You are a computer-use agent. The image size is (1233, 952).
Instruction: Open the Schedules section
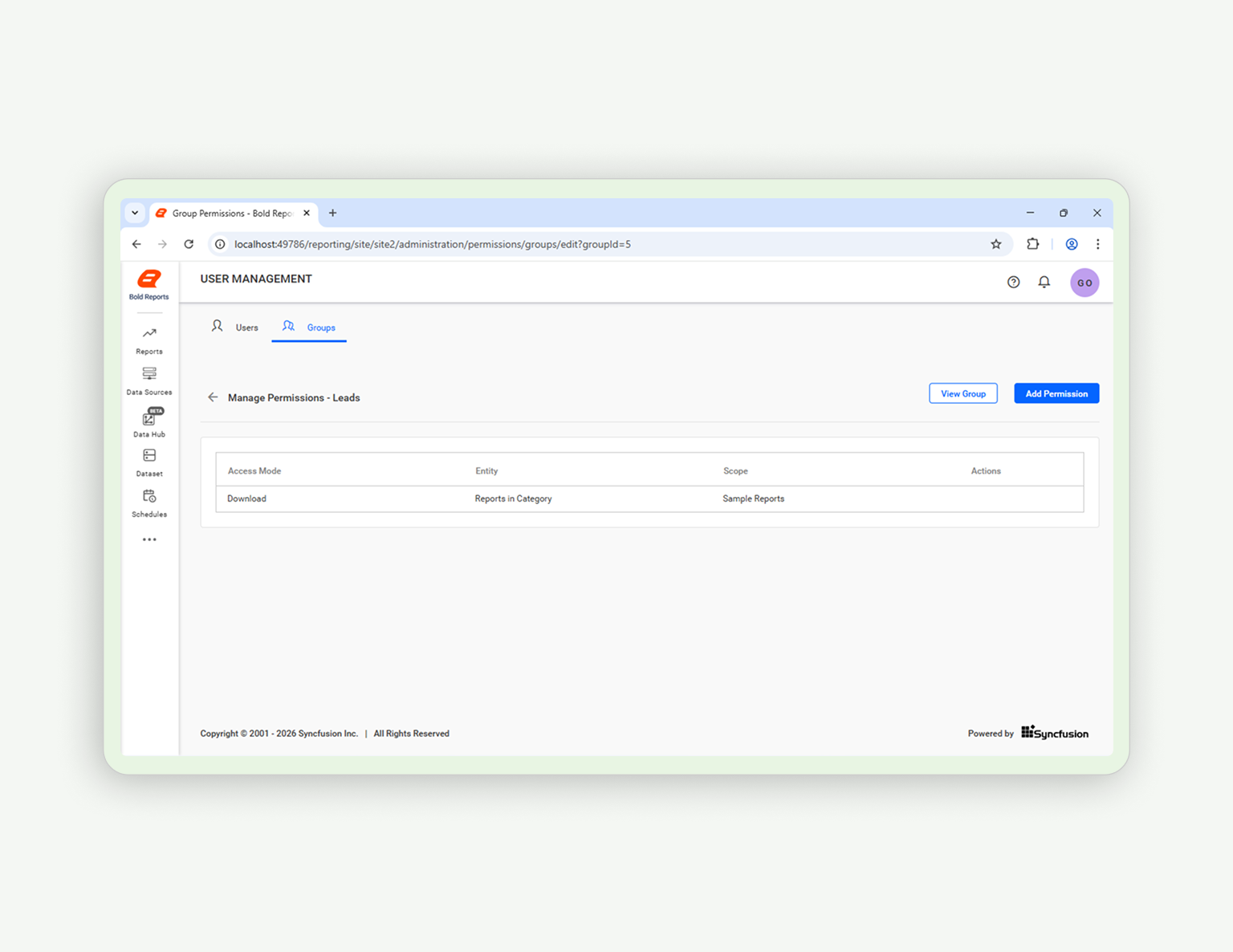[x=149, y=502]
